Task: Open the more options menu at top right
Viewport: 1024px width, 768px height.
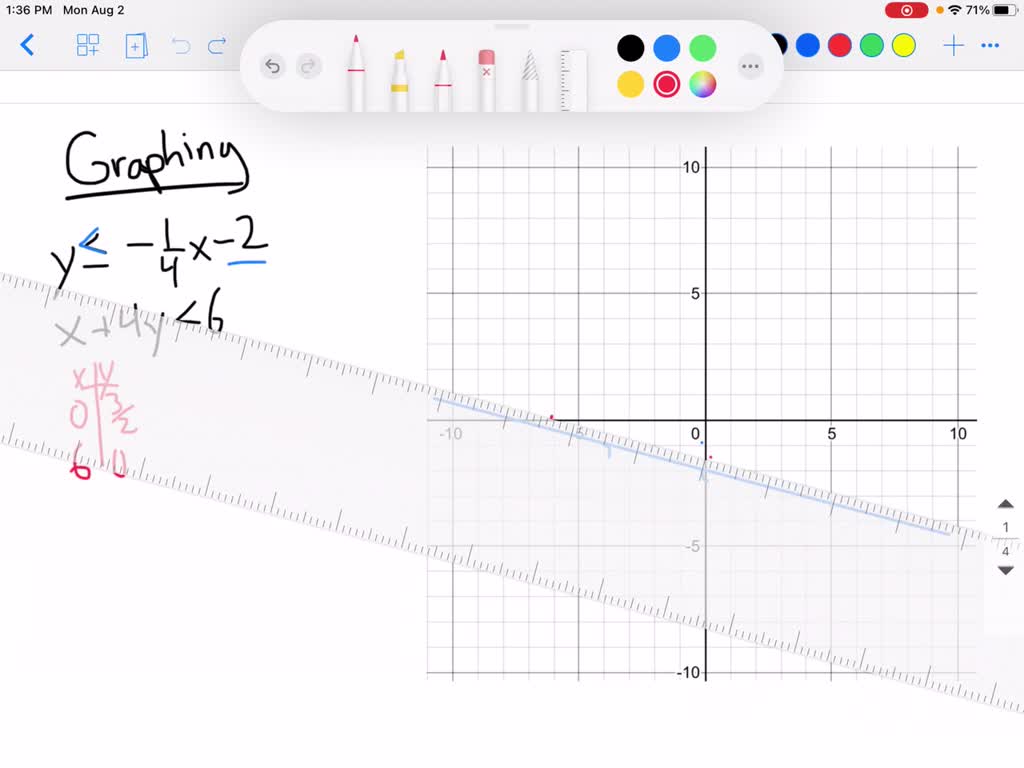Action: [990, 45]
